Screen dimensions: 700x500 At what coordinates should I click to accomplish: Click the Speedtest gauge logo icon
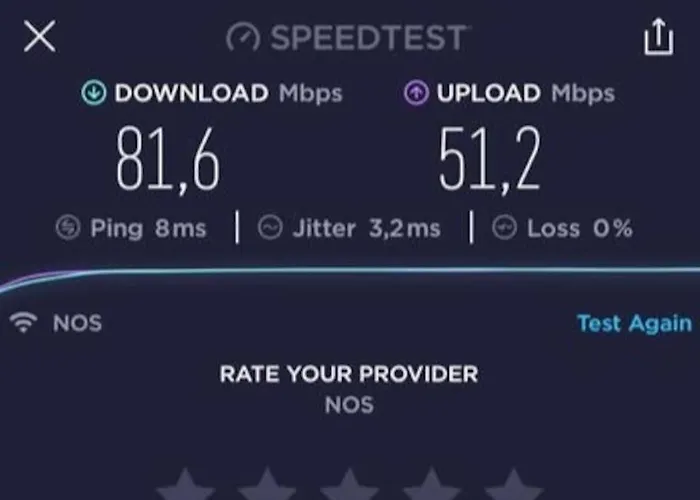pos(243,37)
